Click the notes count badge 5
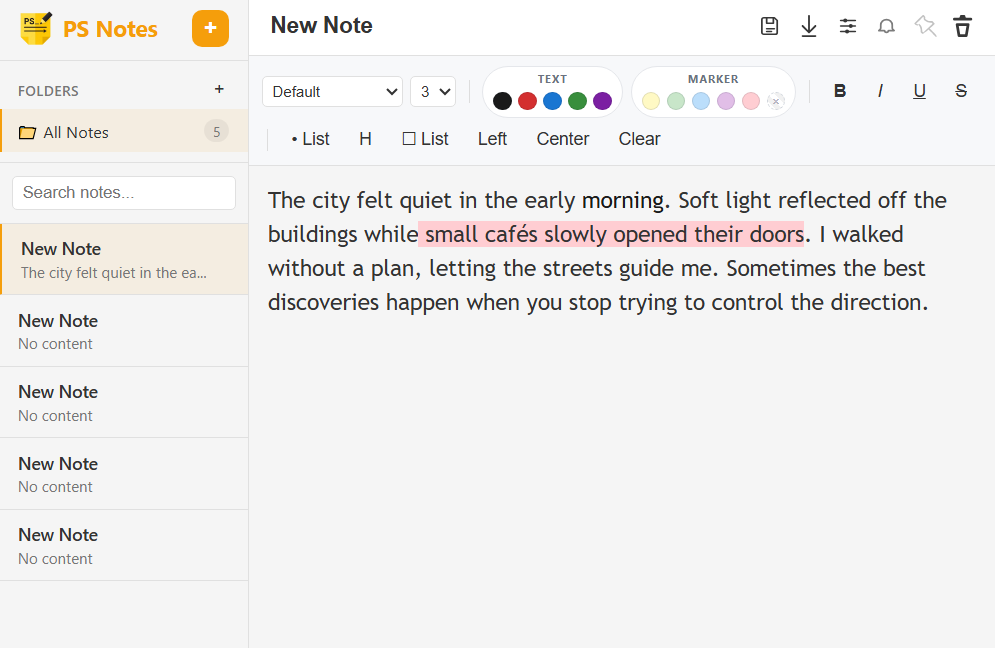The width and height of the screenshot is (995, 648). (216, 131)
